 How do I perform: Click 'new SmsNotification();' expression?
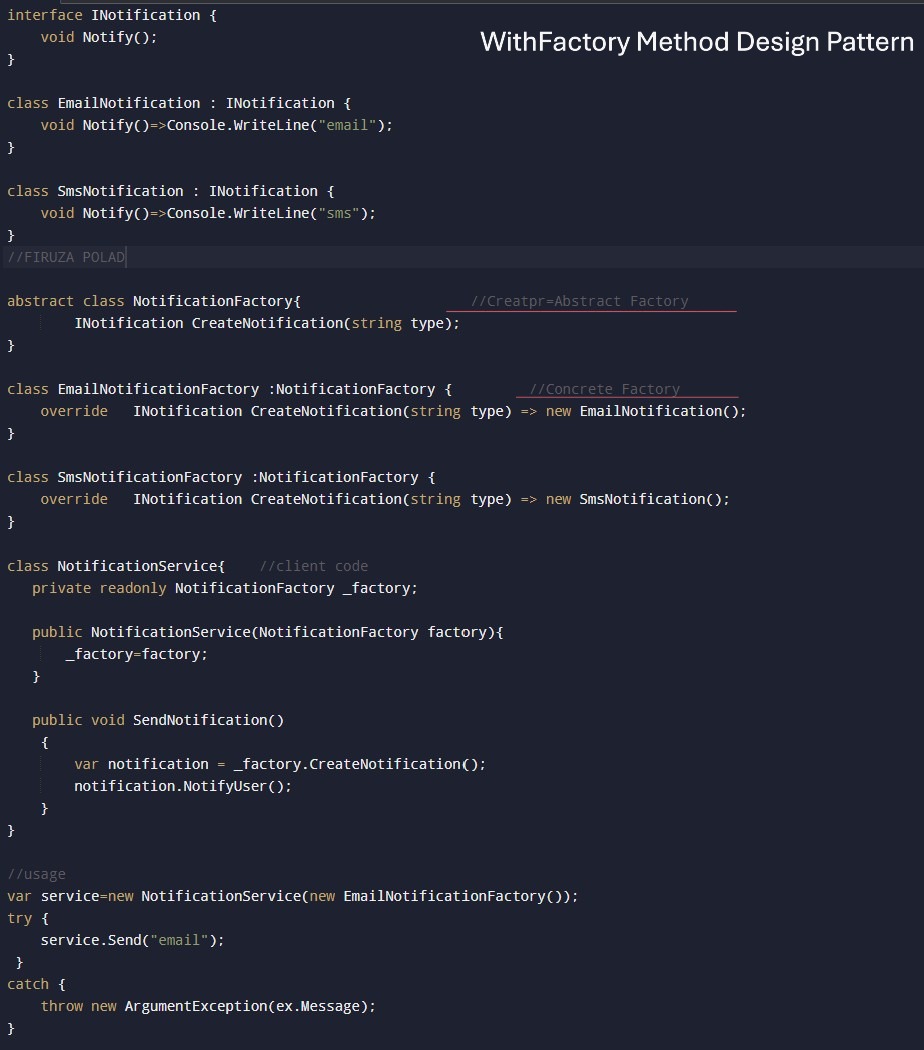point(637,499)
